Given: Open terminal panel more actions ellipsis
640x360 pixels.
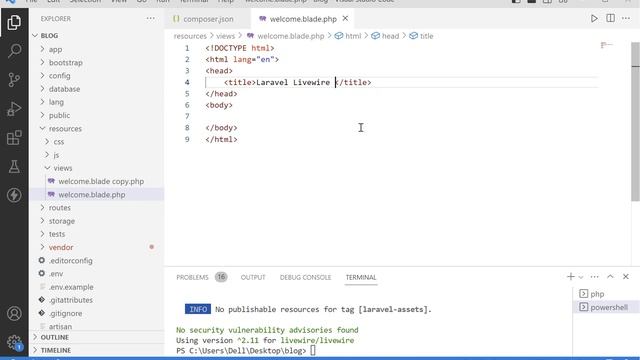Looking at the screenshot, I should (x=594, y=277).
